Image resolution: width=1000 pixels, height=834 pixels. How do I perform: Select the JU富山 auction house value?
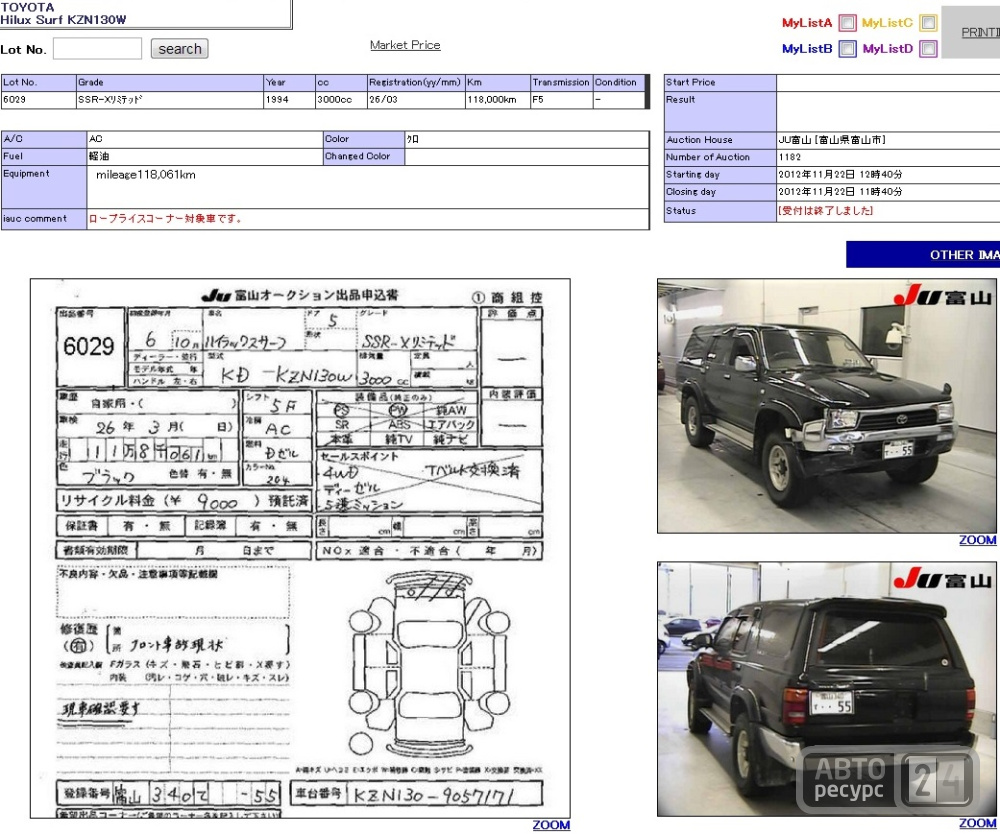tap(832, 140)
